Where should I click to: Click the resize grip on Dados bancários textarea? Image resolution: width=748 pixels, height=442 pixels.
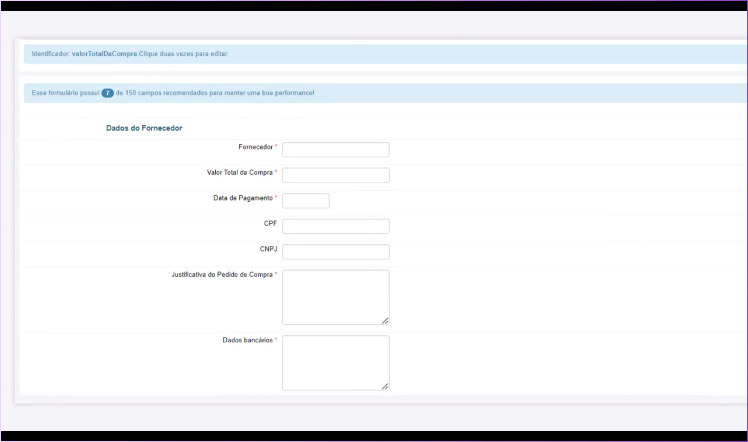(385, 386)
